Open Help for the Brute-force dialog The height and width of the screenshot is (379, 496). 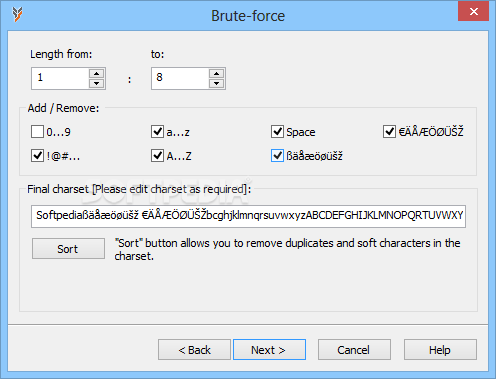[440, 350]
